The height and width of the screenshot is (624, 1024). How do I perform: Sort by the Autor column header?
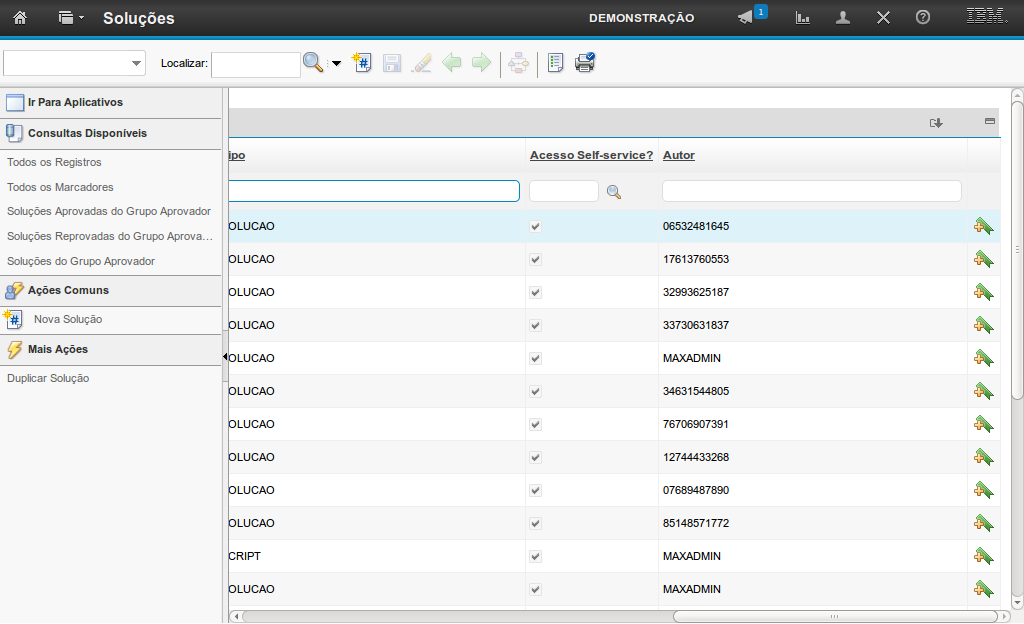pyautogui.click(x=679, y=155)
